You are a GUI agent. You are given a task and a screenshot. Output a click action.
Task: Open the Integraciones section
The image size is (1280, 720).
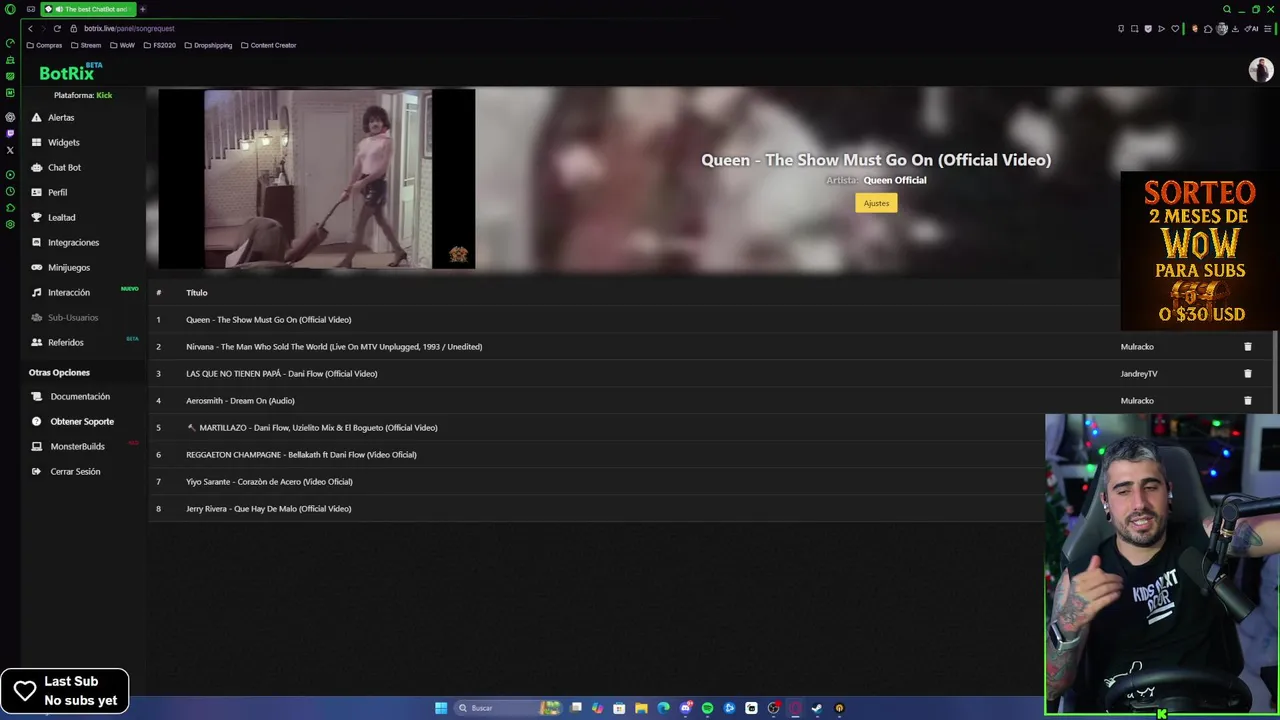[x=73, y=242]
